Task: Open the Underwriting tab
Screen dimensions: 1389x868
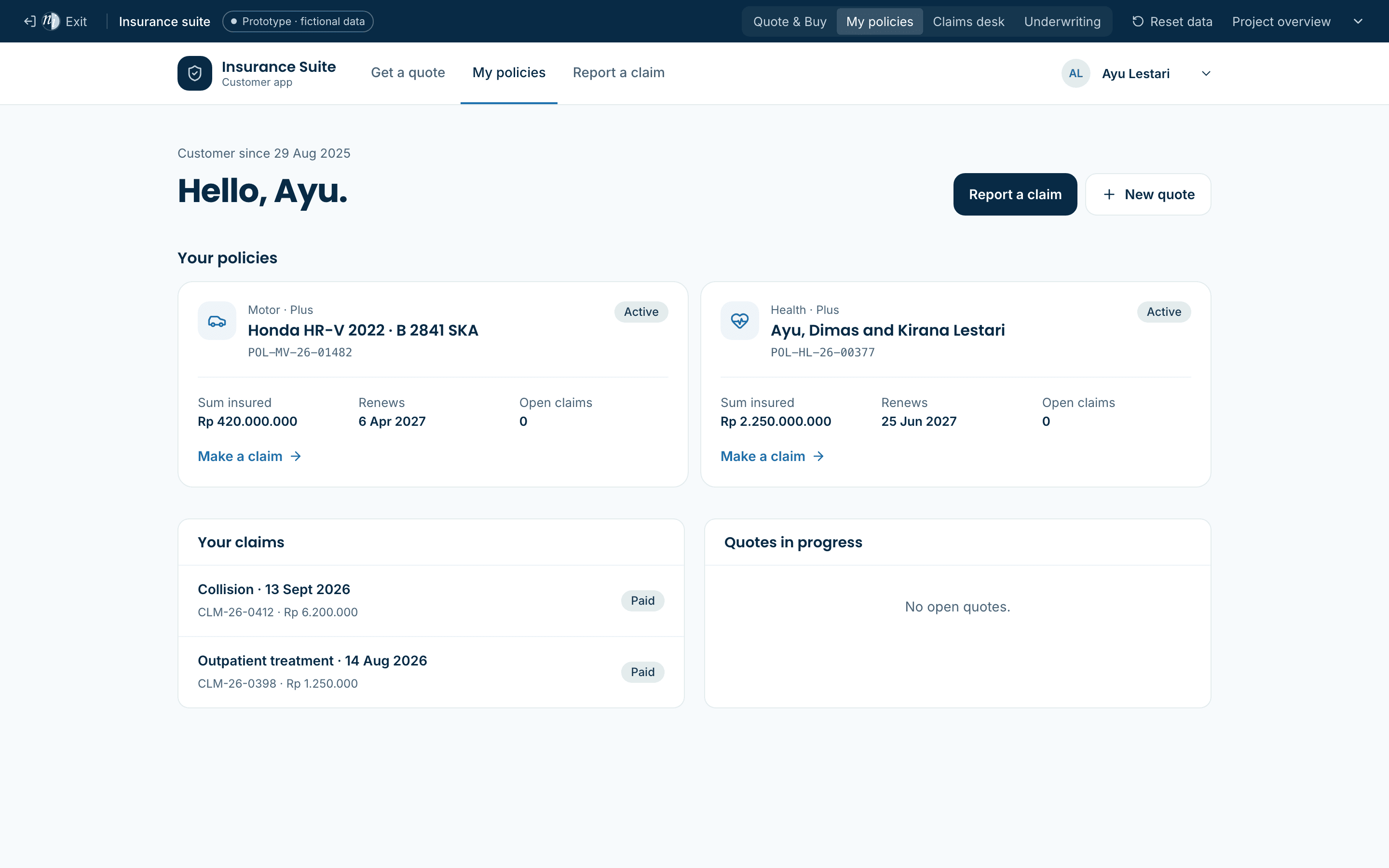Action: (x=1062, y=21)
